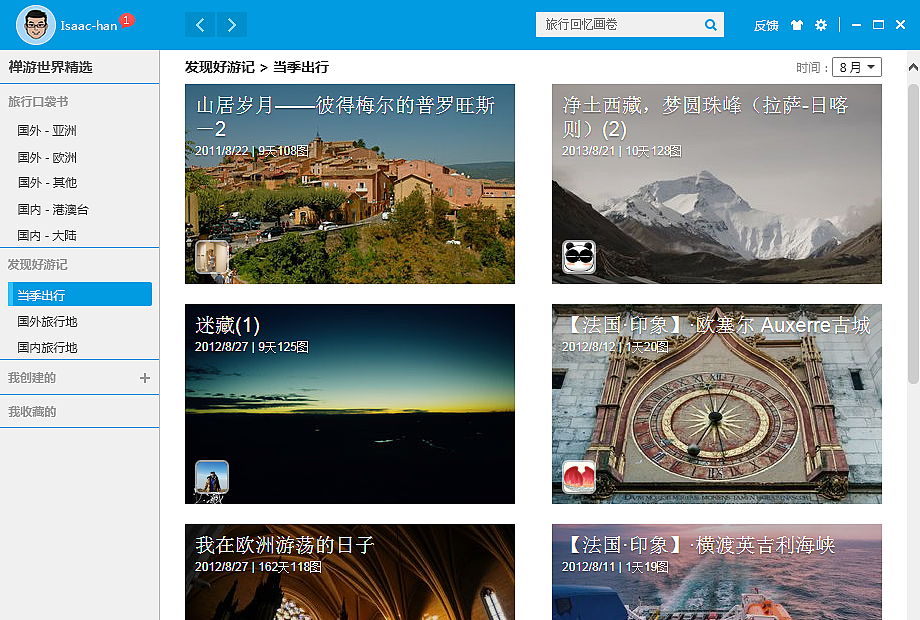This screenshot has width=920, height=620.
Task: Open the skin shirt icon
Action: coord(796,25)
